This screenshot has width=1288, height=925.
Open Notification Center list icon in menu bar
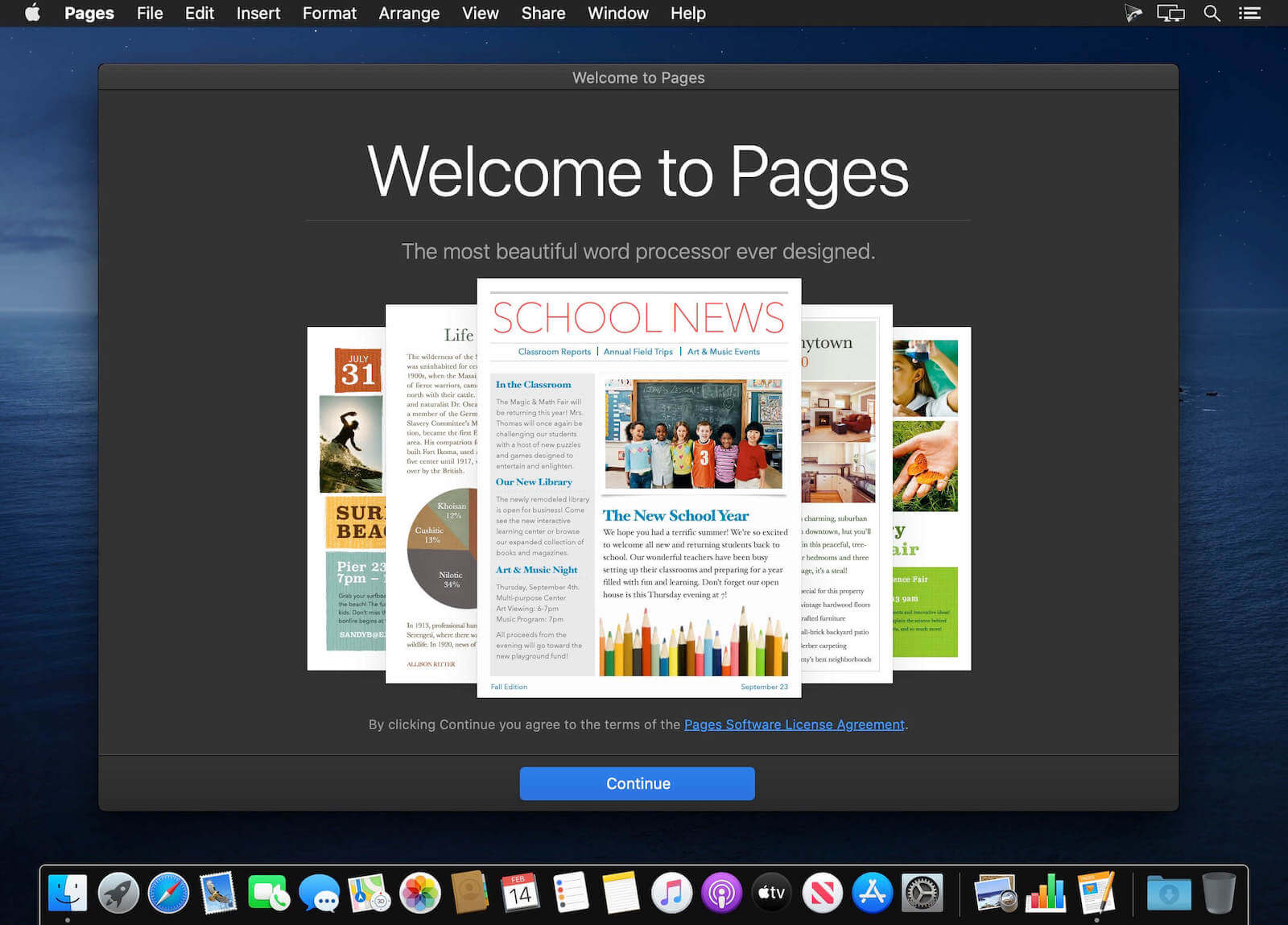pyautogui.click(x=1249, y=13)
